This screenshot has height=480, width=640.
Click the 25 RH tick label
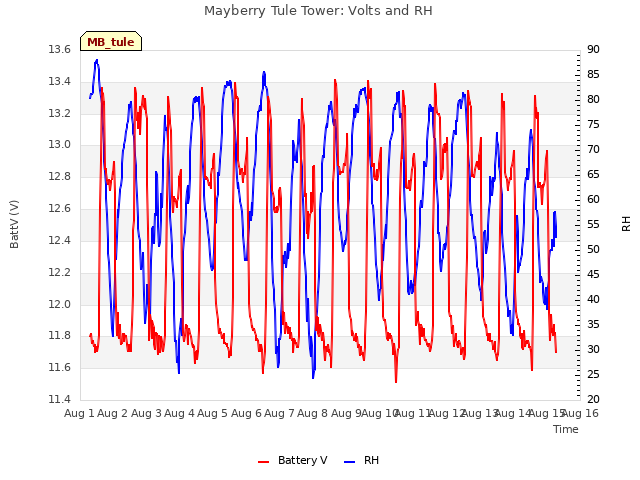point(593,374)
